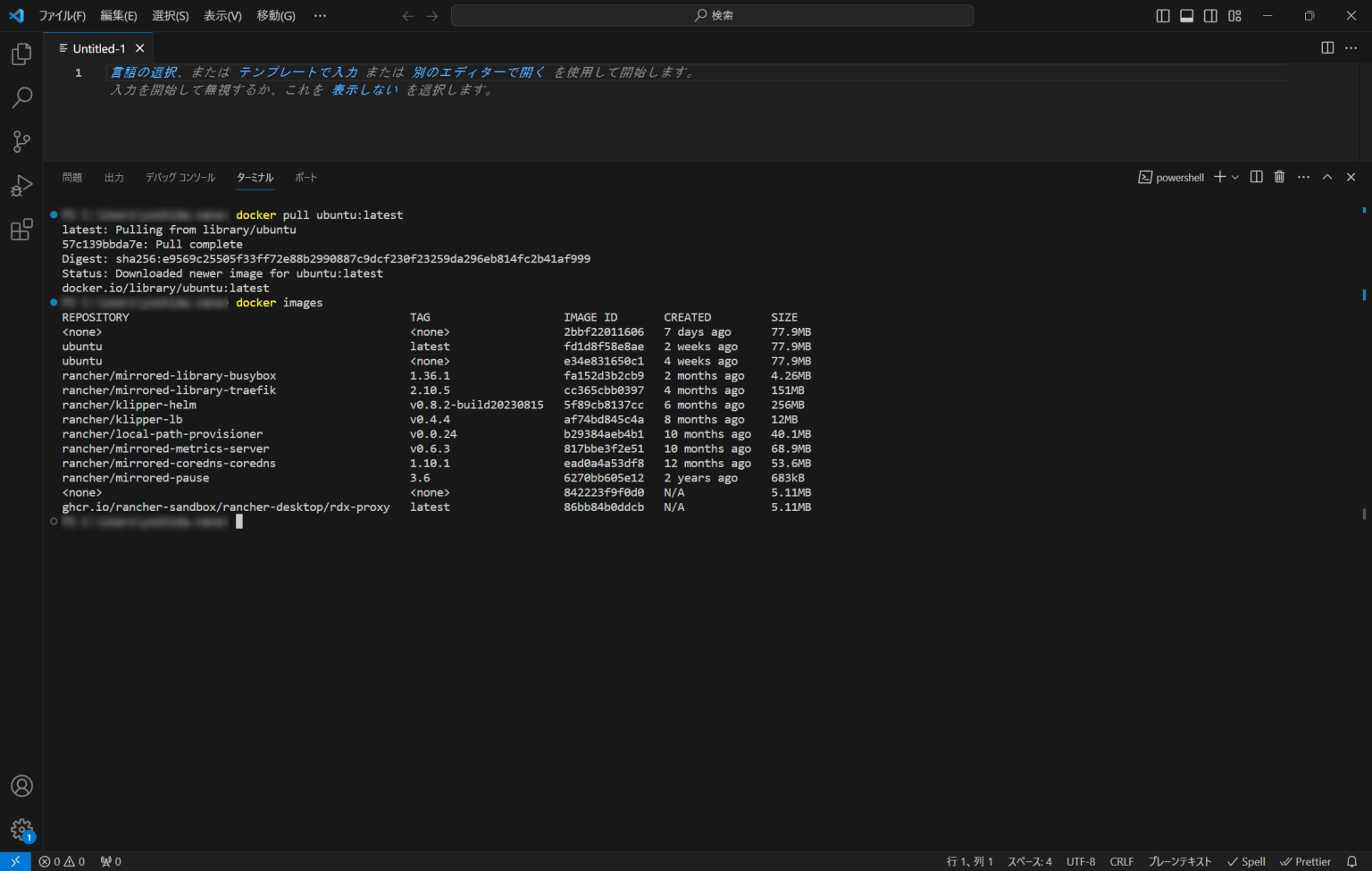Image resolution: width=1372 pixels, height=871 pixels.
Task: Toggle the Primary Side Bar visibility
Action: 1162,15
